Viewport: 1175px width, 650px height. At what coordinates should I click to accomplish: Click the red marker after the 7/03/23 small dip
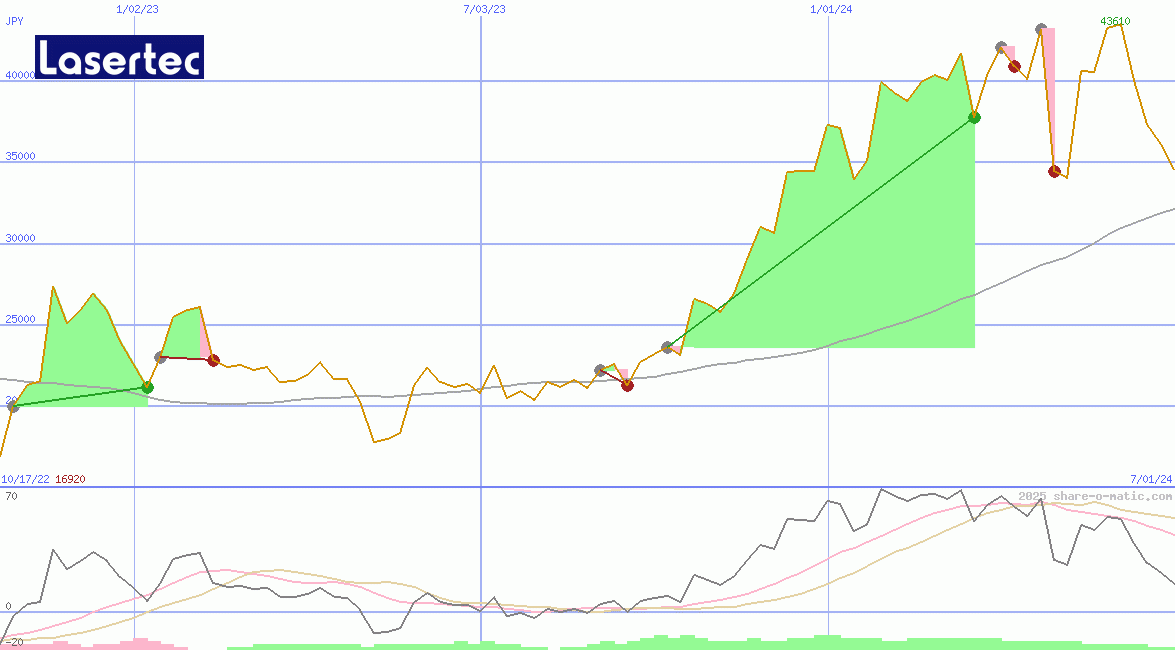coord(627,385)
